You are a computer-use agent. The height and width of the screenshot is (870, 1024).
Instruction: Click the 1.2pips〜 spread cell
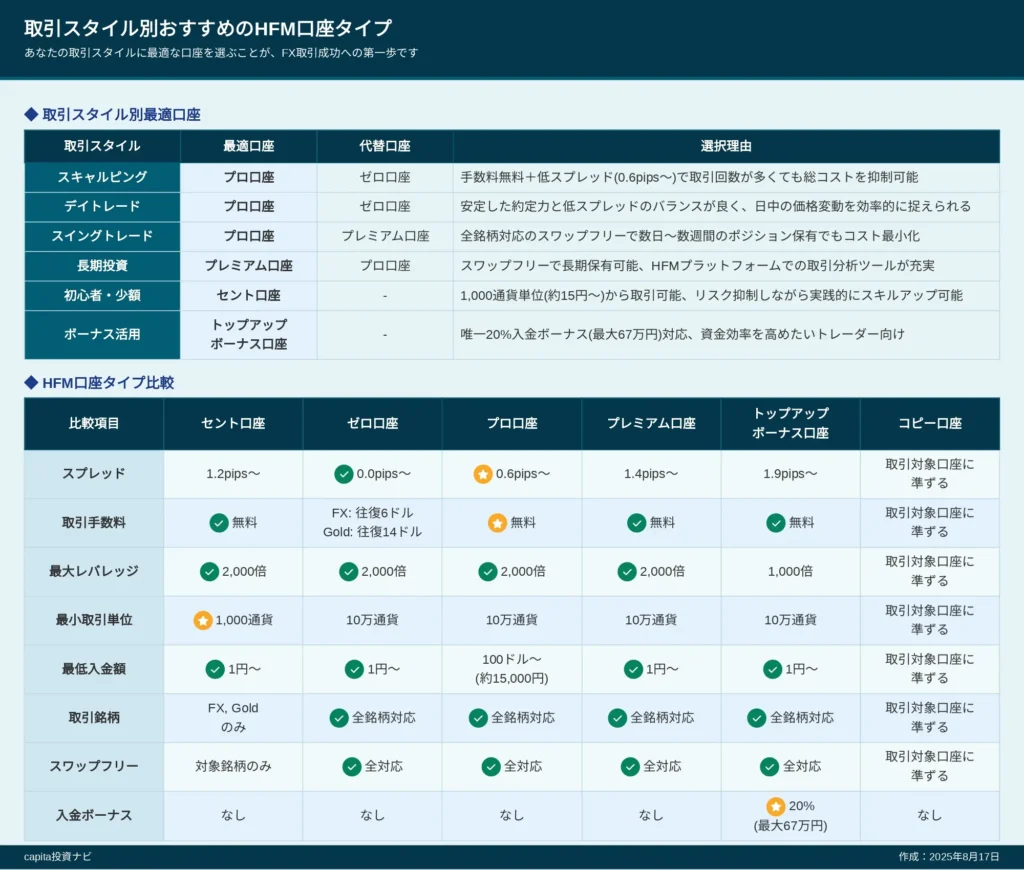tap(233, 474)
